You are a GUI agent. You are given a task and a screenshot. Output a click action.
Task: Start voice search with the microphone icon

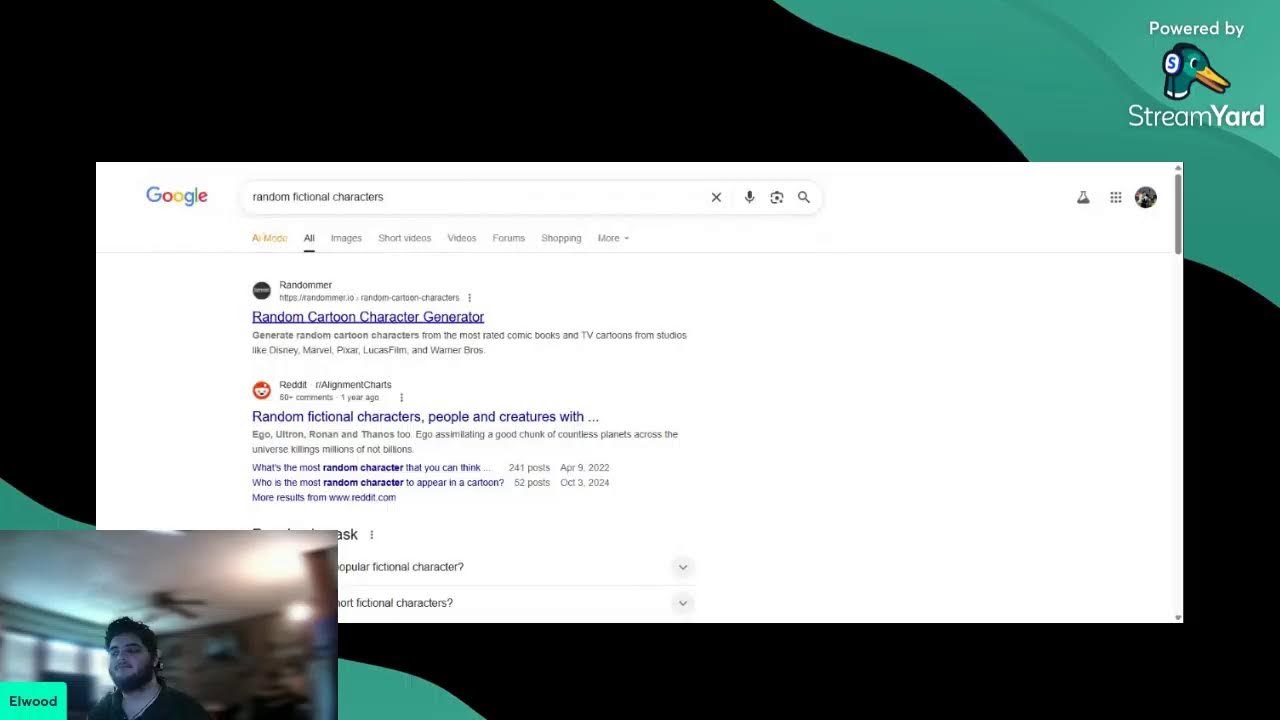pyautogui.click(x=749, y=197)
